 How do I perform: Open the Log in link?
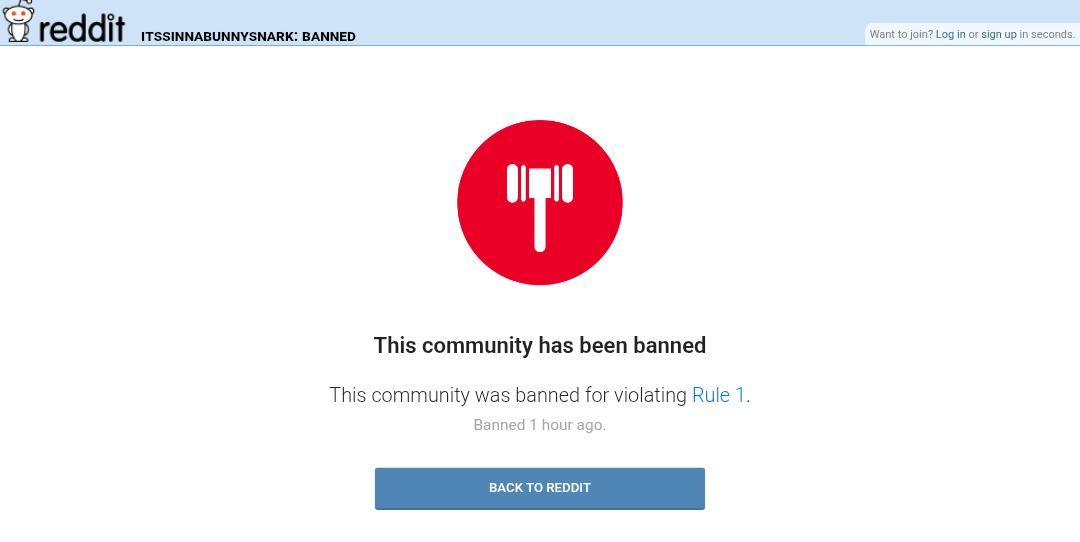click(x=951, y=34)
